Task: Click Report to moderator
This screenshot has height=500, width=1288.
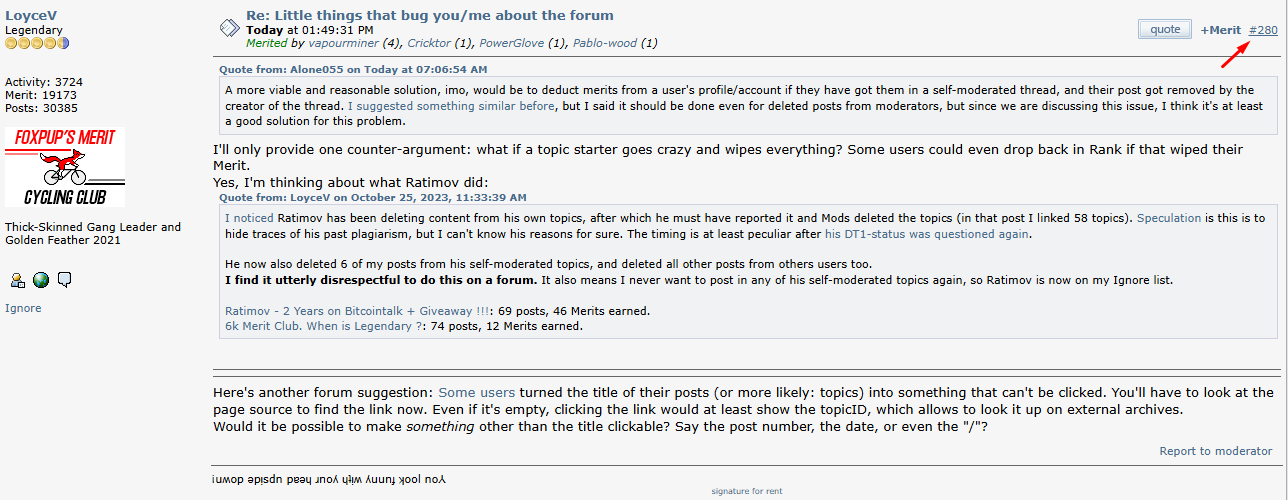Action: [1215, 451]
